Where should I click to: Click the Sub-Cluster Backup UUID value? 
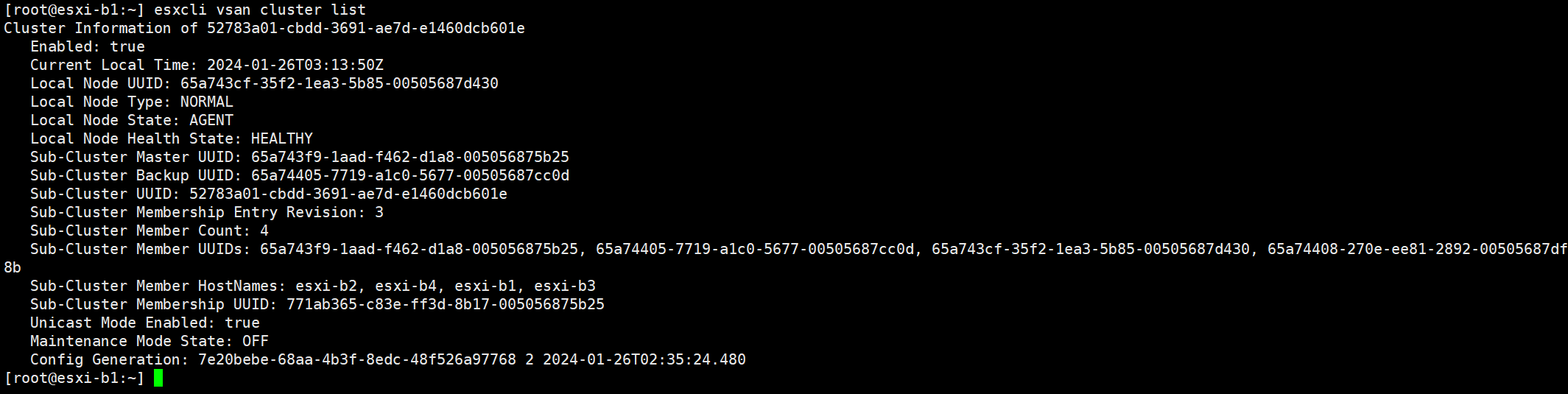410,175
